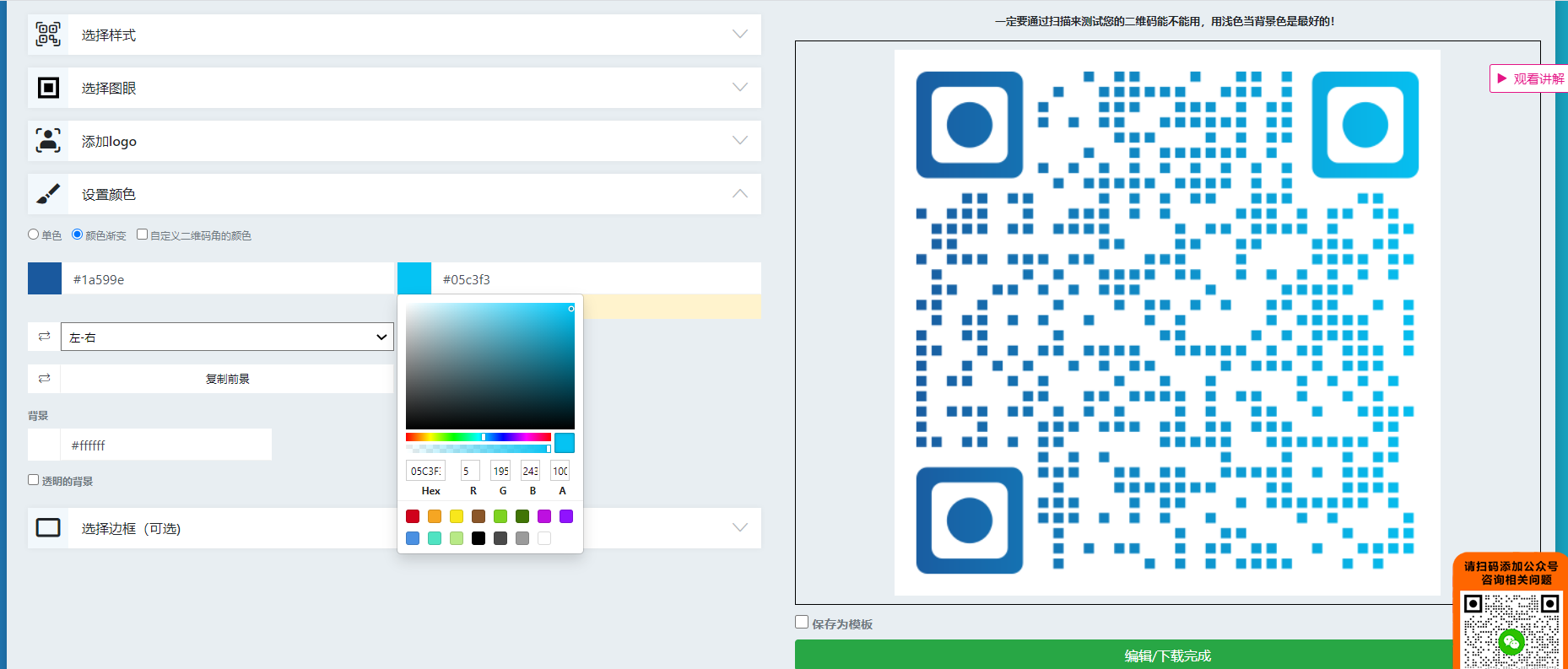Expand the 选择边框 section chevron
Screen dimensions: 1568x669
pos(740,528)
